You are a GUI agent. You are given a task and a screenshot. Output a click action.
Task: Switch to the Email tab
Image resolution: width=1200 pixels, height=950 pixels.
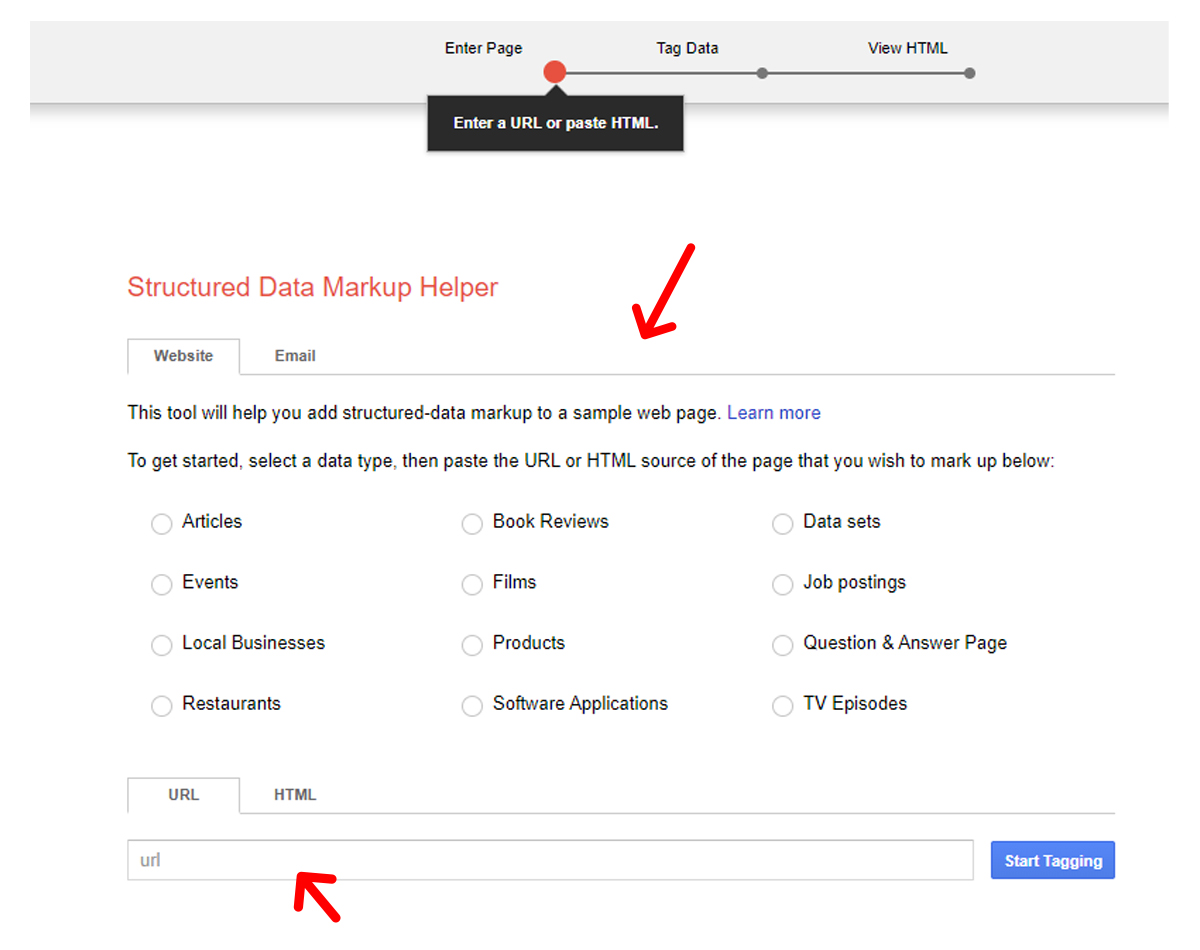[295, 356]
